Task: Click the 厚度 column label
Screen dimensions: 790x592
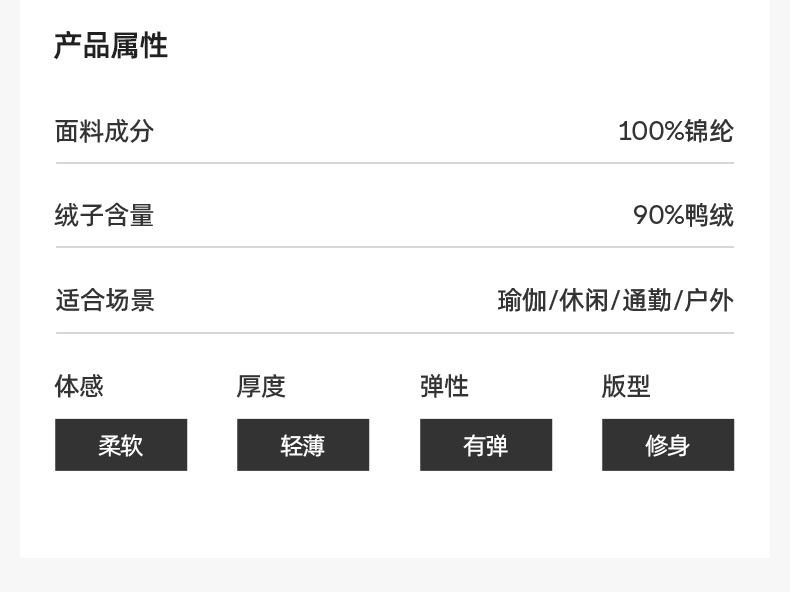Action: click(x=262, y=386)
